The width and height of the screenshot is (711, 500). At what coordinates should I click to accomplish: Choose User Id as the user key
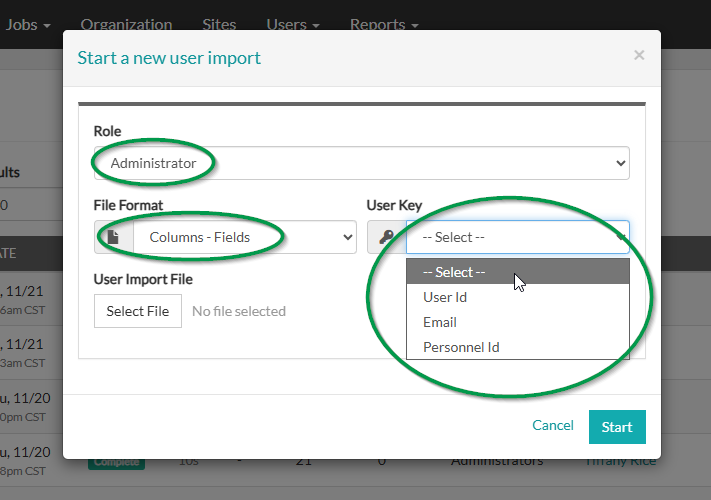pyautogui.click(x=517, y=297)
